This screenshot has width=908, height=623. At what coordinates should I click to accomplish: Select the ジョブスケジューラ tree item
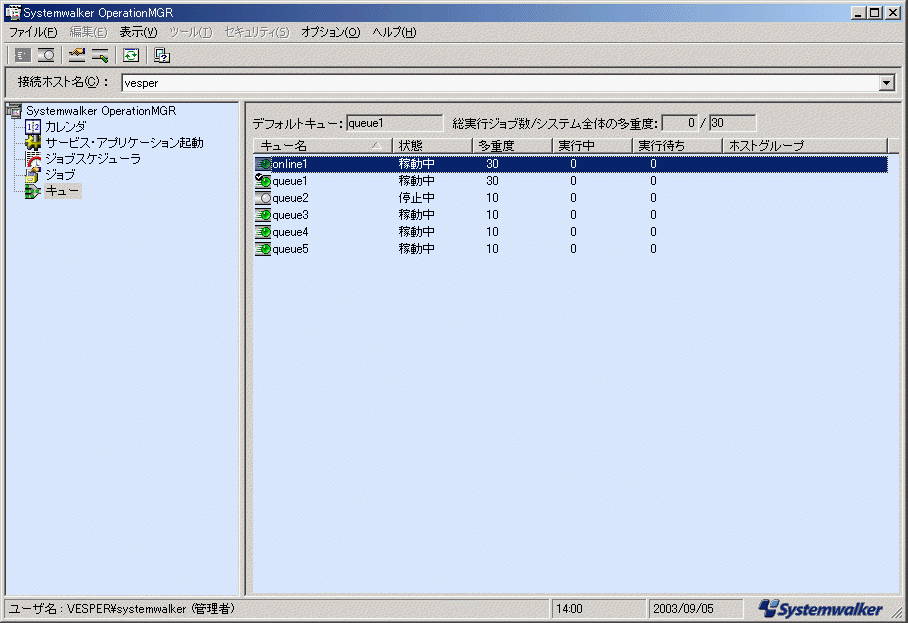93,159
